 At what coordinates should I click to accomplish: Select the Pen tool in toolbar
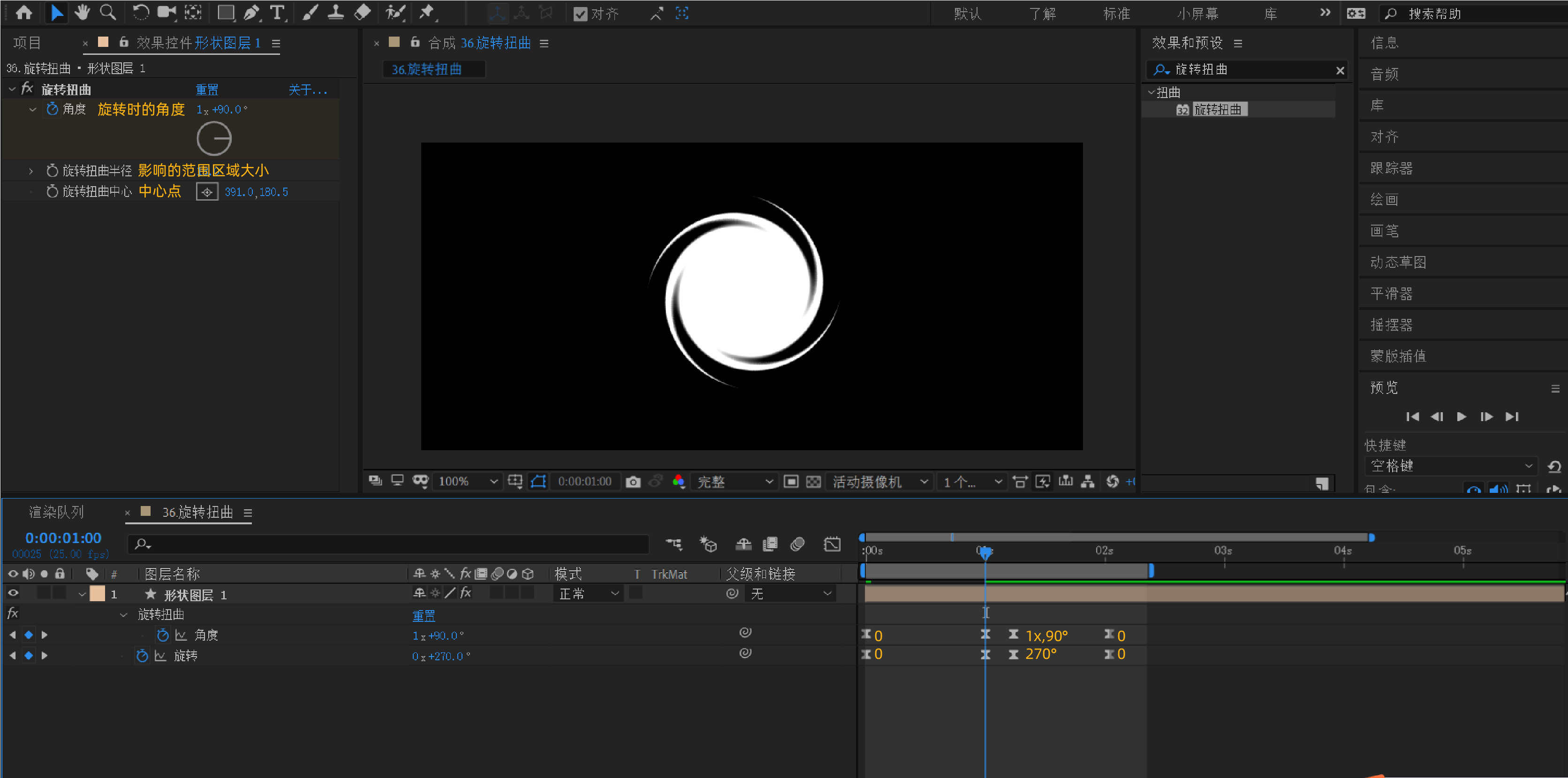251,13
